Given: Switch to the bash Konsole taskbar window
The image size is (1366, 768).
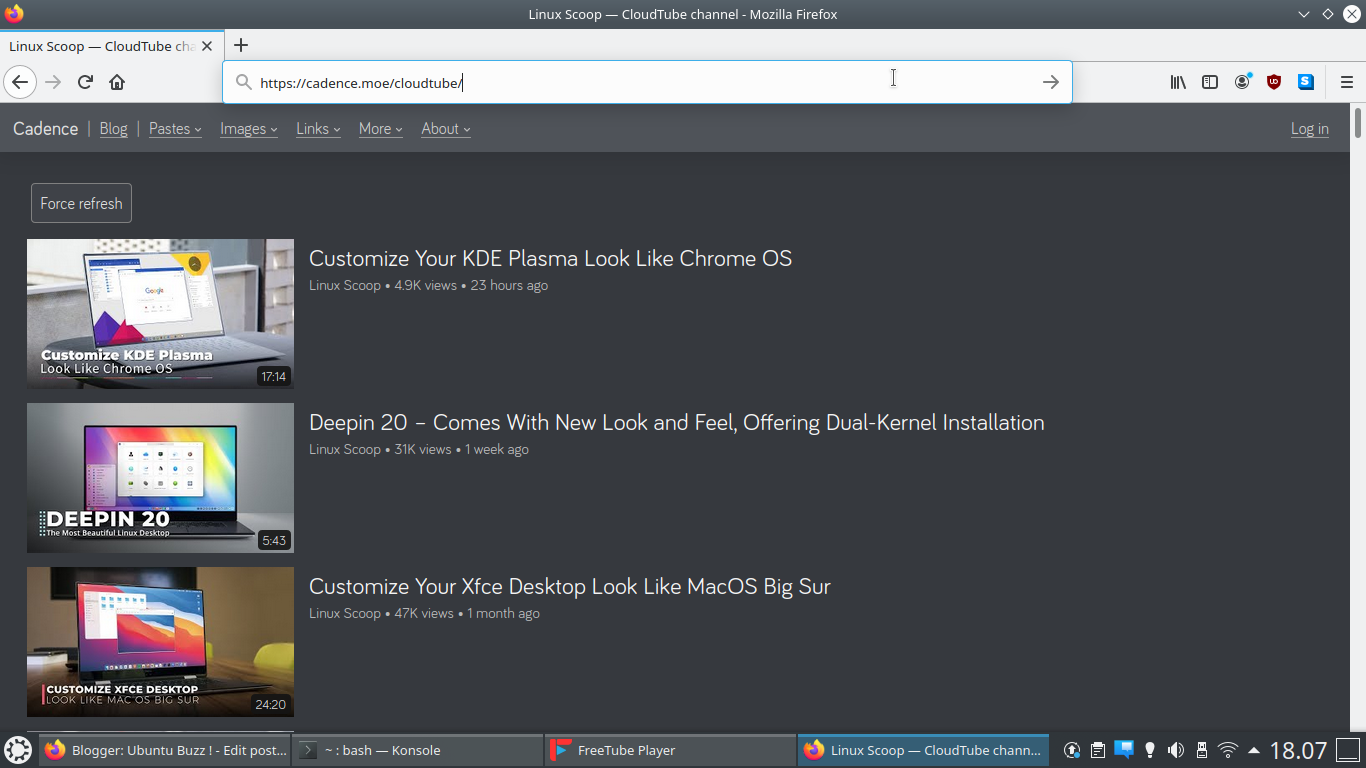Looking at the screenshot, I should click(x=418, y=750).
